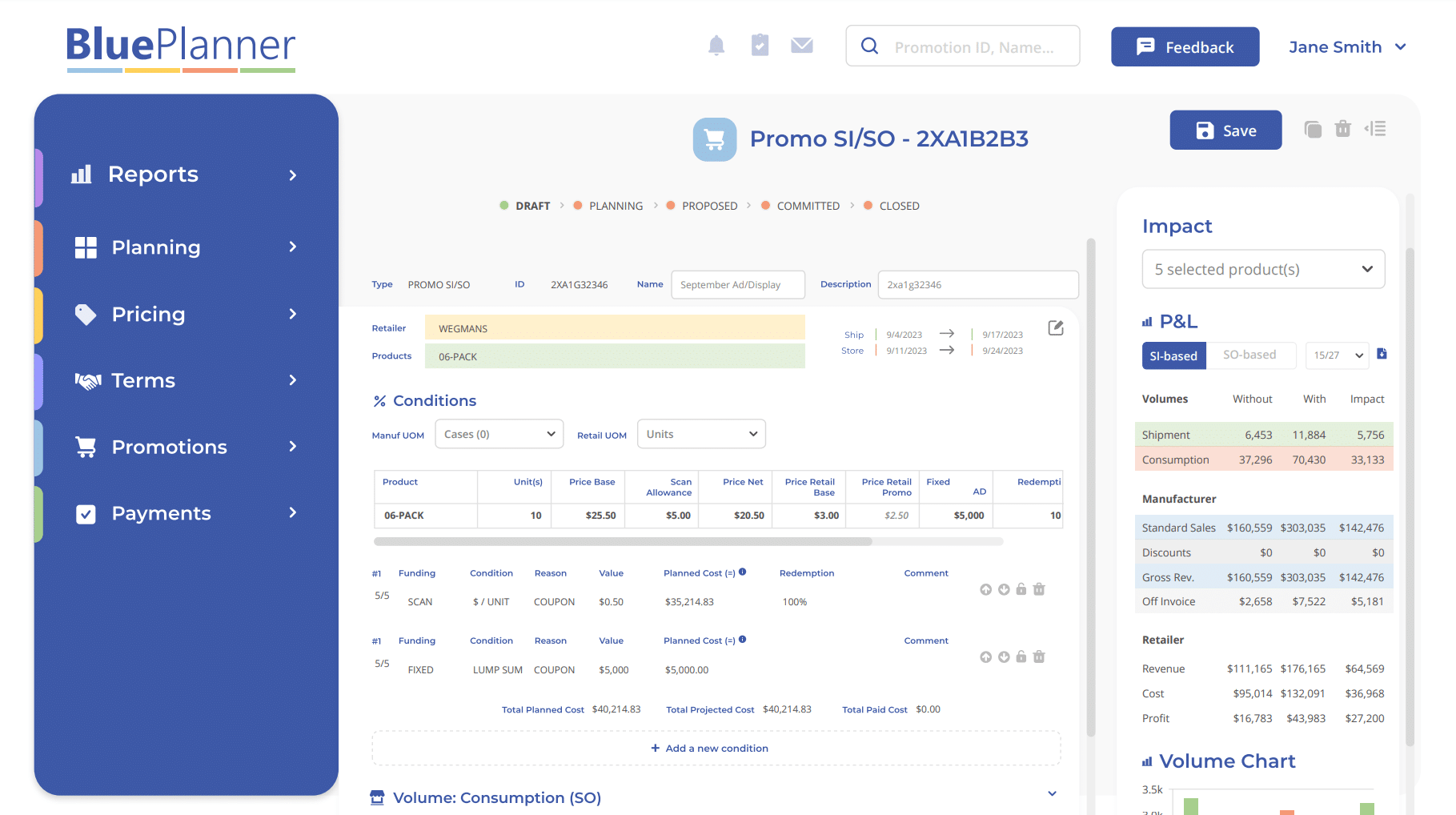Open the tasks clipboard icon in header
Screen dimensions: 1456x815
tap(760, 45)
